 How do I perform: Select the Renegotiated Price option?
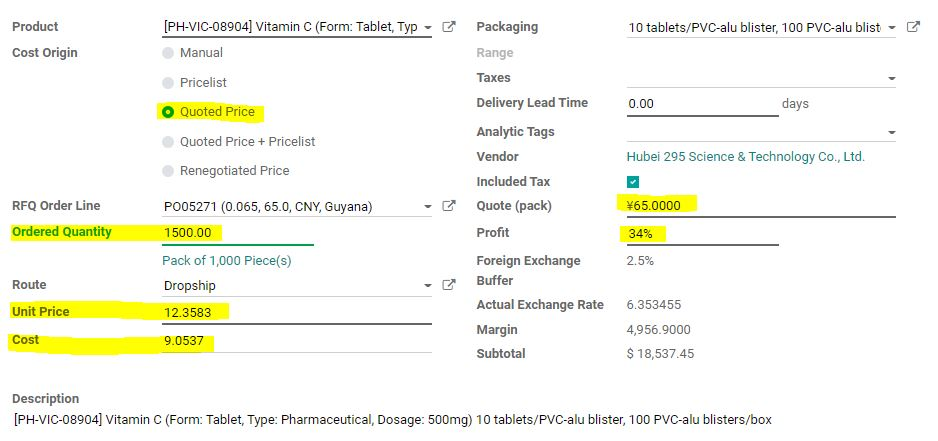(x=168, y=171)
